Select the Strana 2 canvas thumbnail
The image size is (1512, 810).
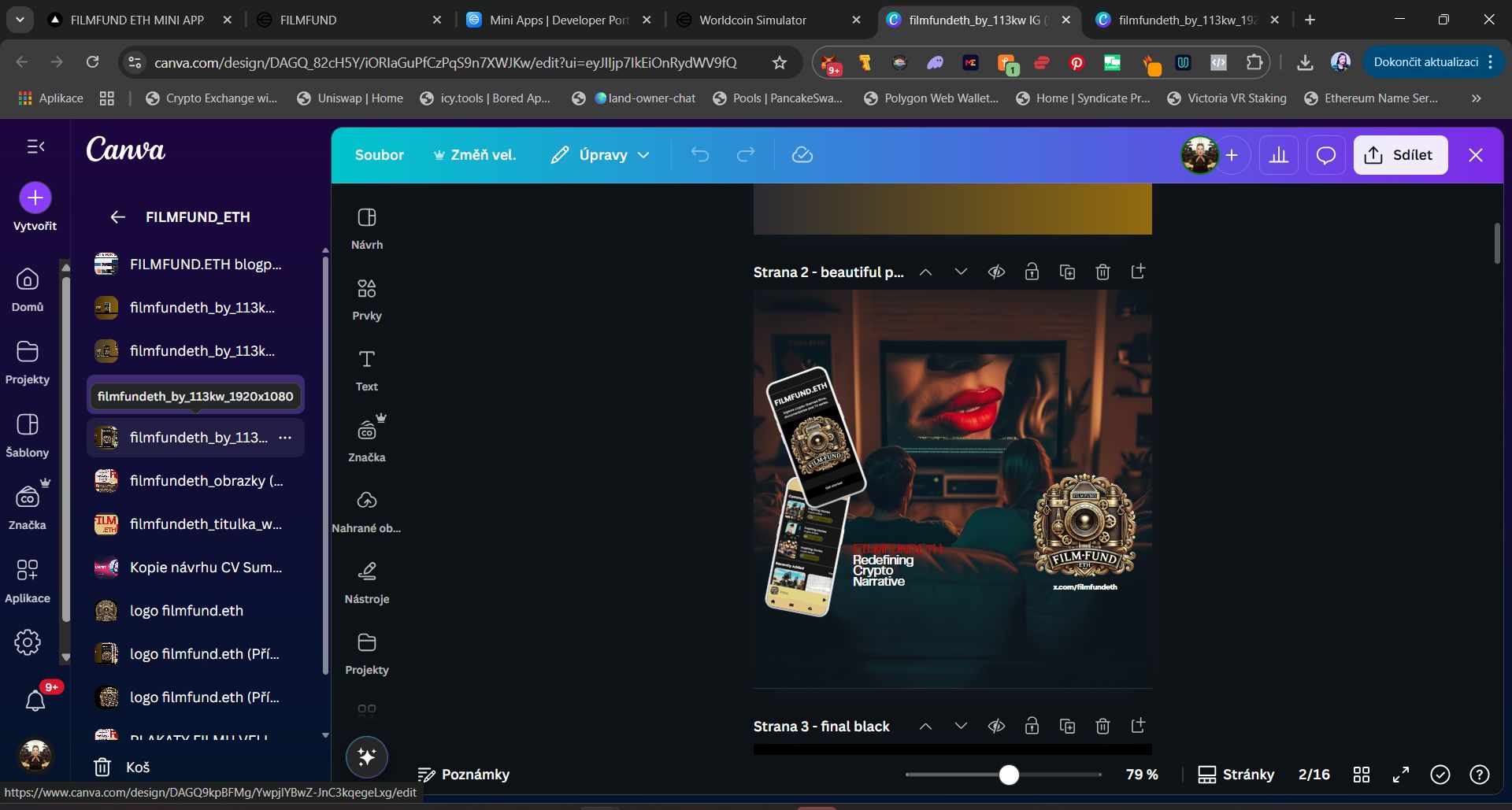click(952, 489)
